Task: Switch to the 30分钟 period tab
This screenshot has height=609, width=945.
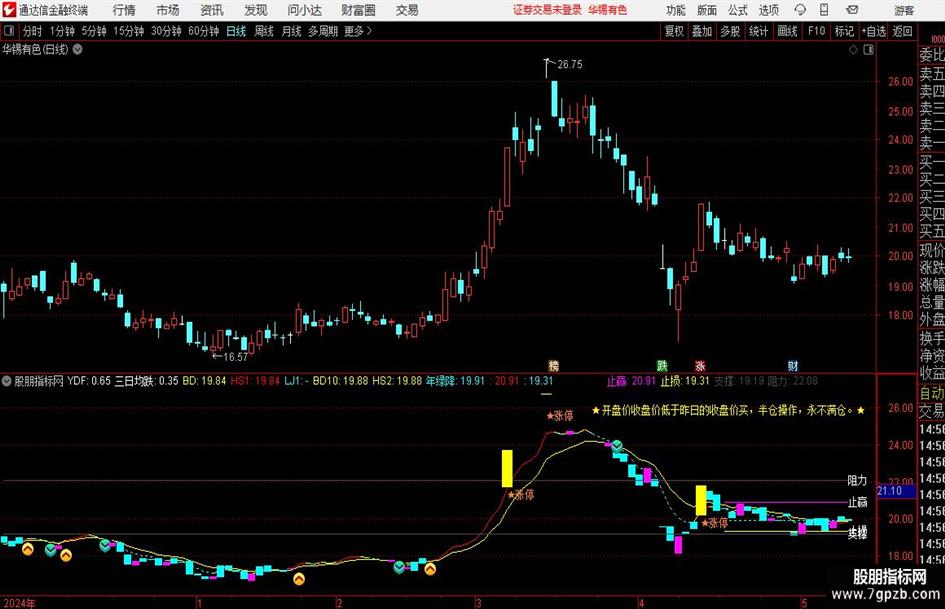Action: click(166, 31)
